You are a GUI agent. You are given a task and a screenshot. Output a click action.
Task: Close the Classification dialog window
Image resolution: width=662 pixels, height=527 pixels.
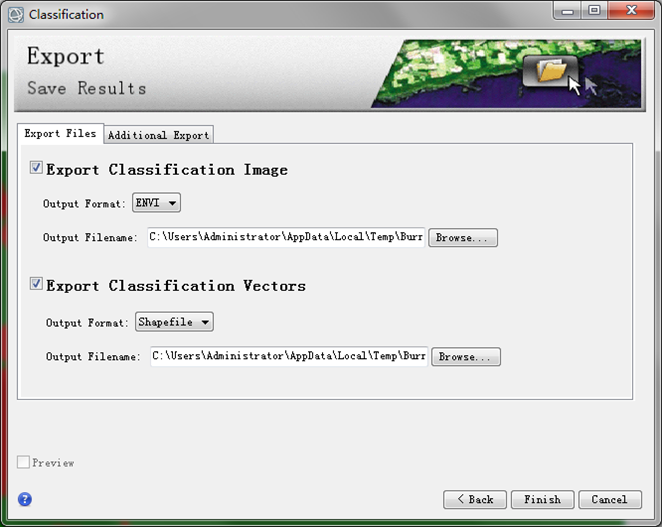click(631, 11)
